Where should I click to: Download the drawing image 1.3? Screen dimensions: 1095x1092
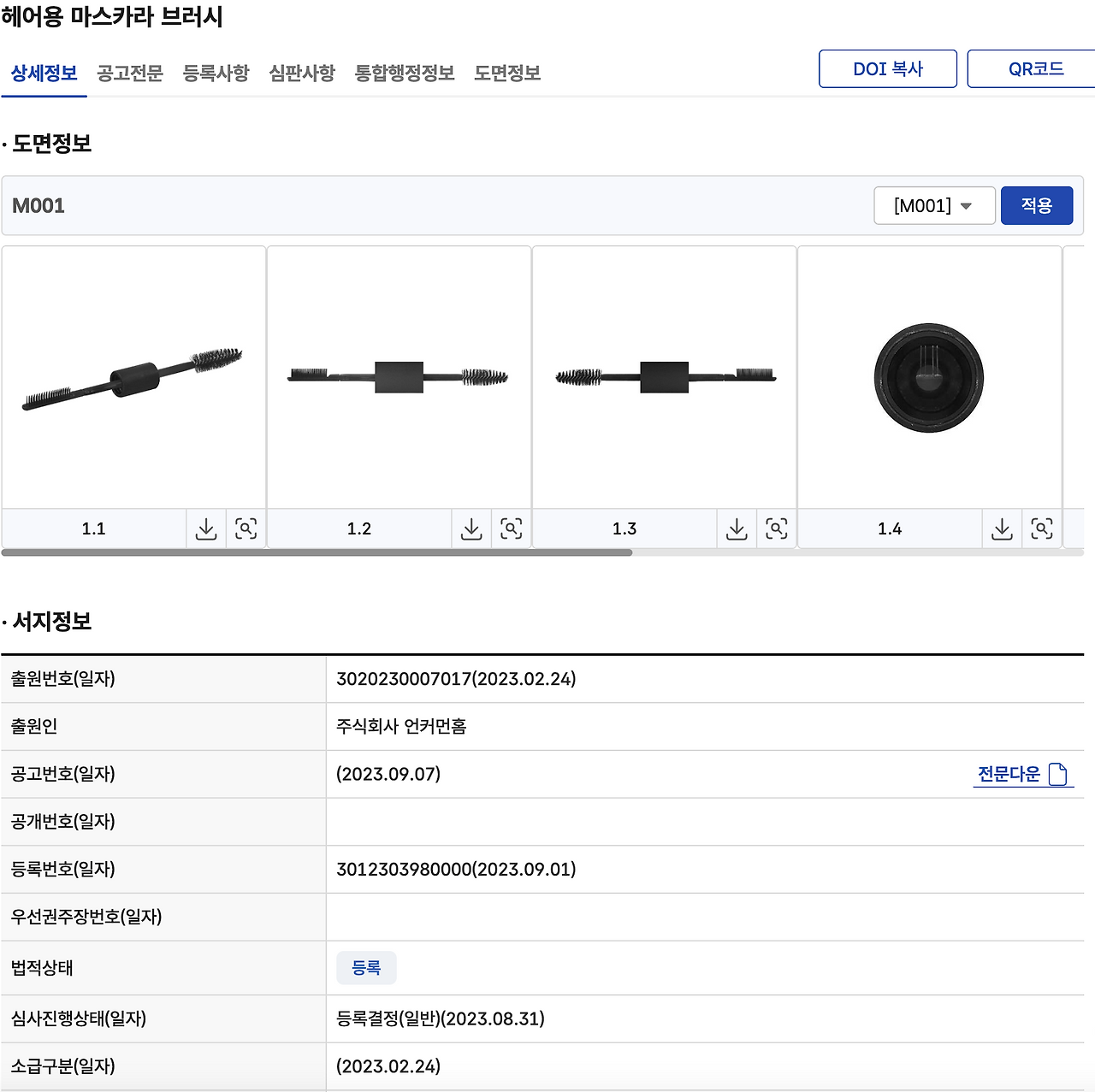[x=737, y=528]
